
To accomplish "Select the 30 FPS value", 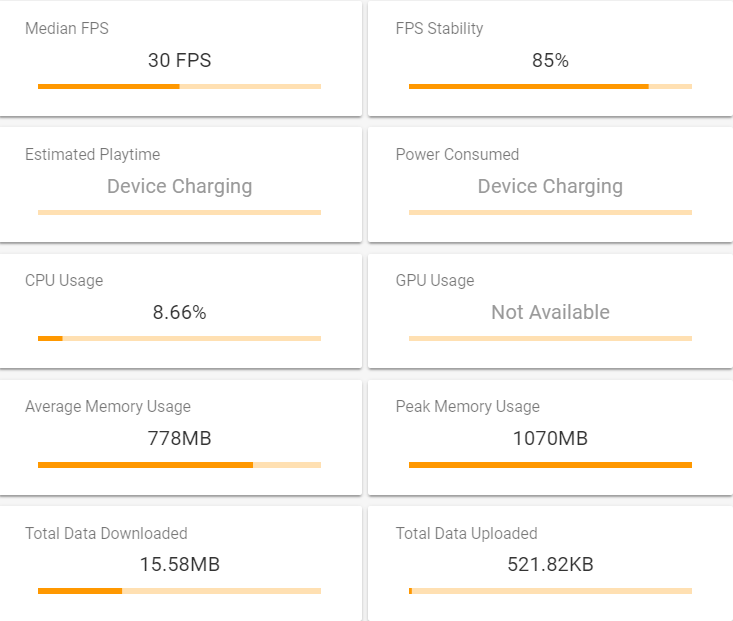I will coord(180,60).
